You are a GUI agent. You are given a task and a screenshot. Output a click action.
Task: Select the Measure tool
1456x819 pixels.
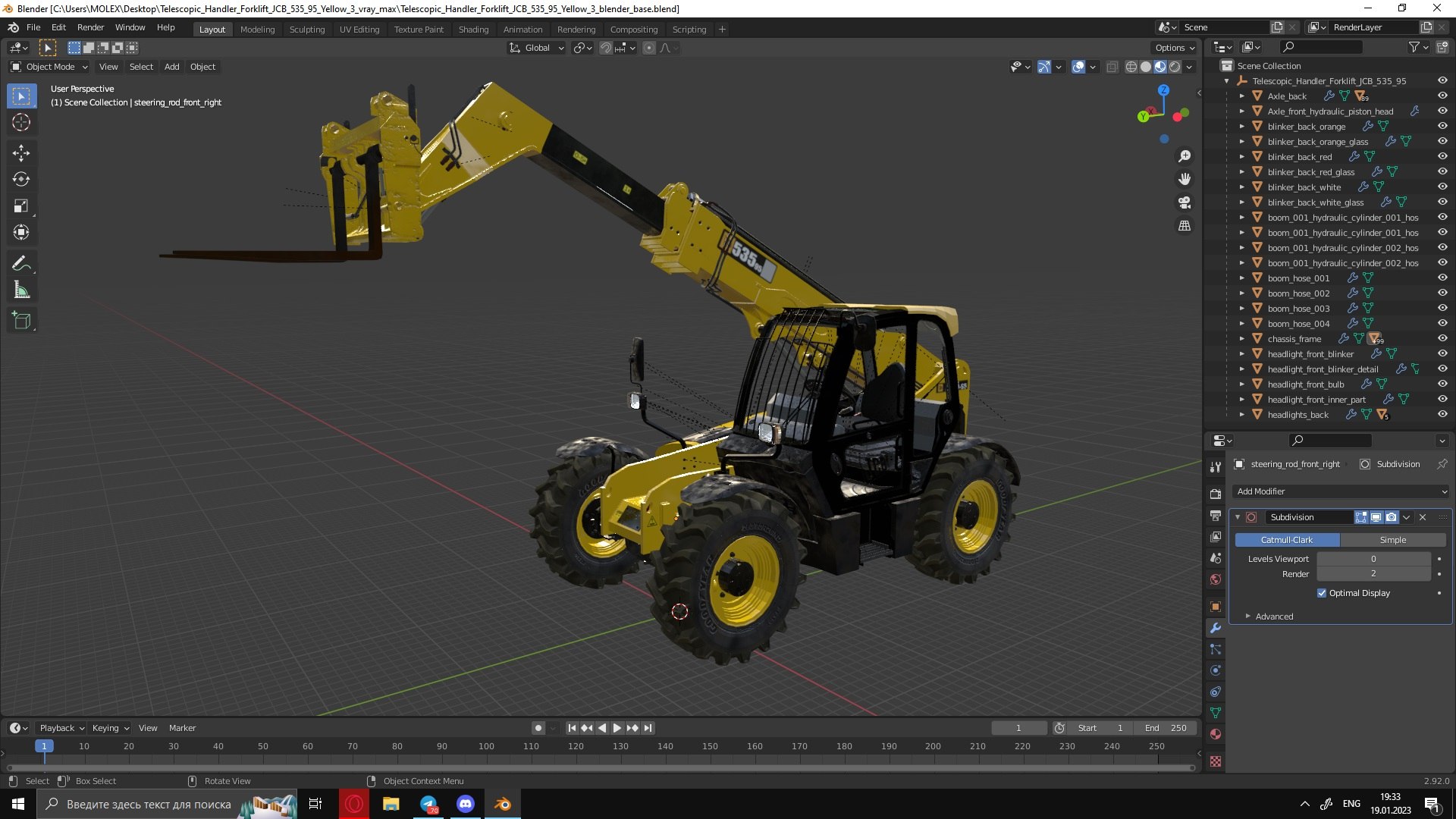pyautogui.click(x=21, y=290)
